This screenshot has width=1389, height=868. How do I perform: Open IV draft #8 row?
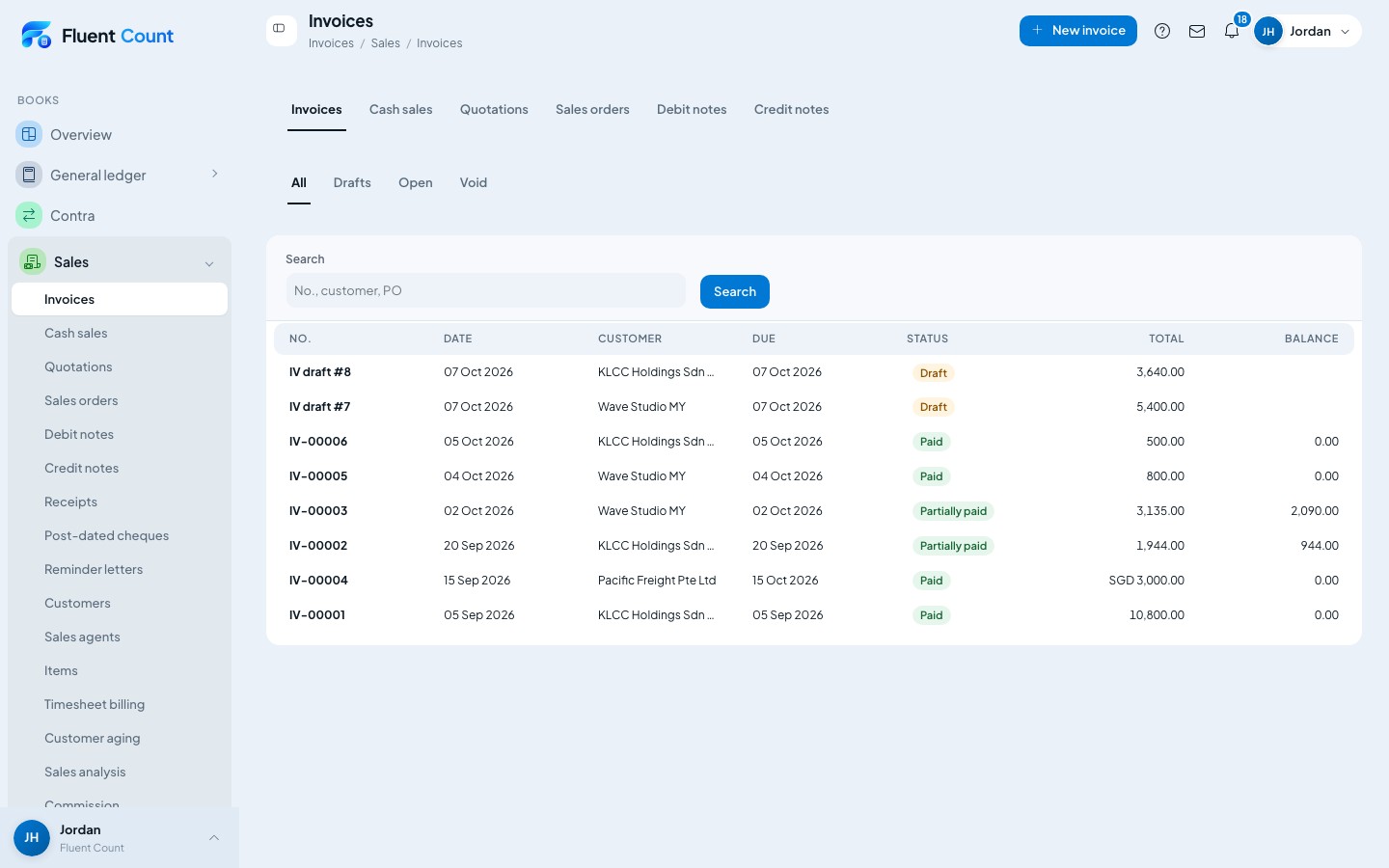coord(813,372)
